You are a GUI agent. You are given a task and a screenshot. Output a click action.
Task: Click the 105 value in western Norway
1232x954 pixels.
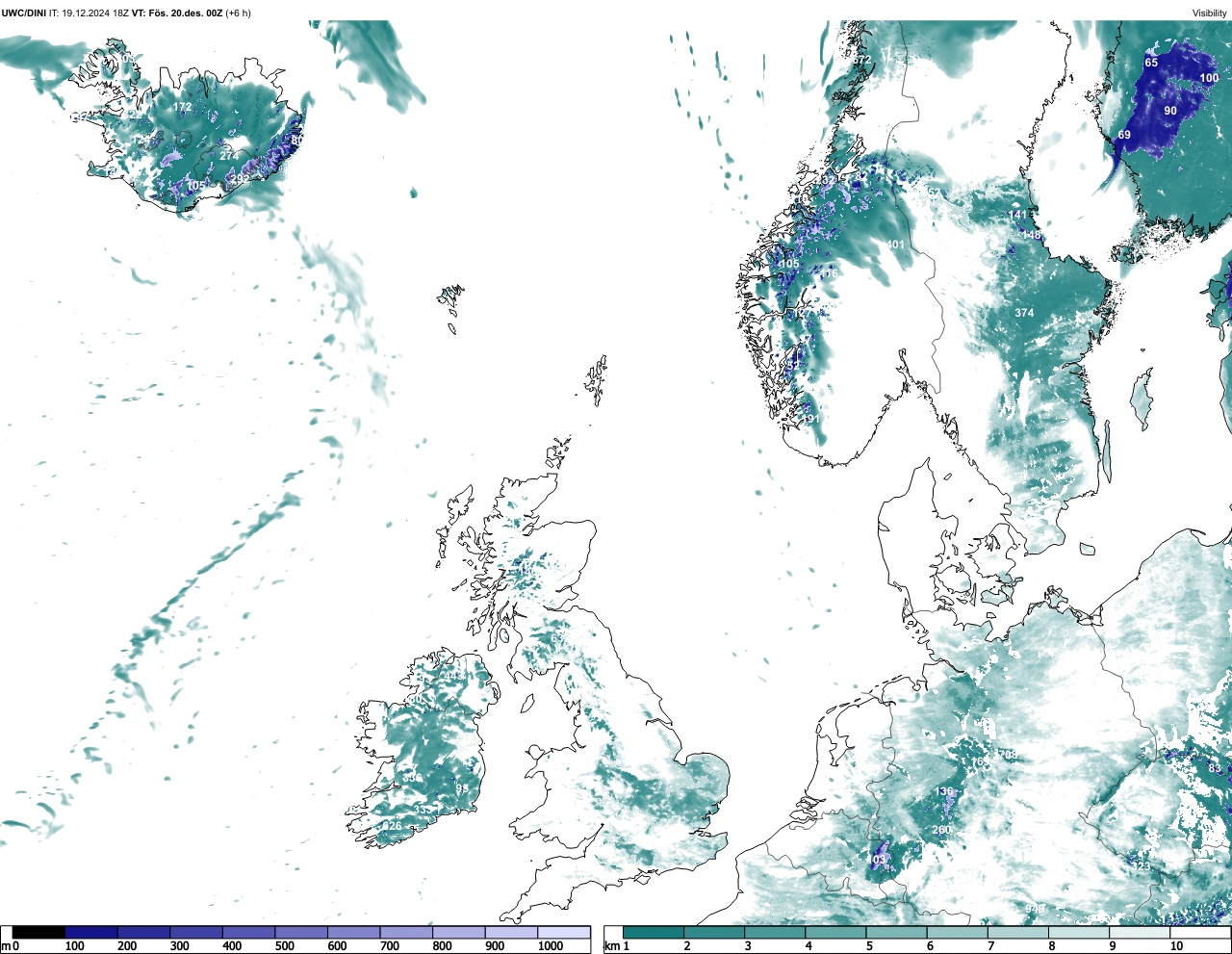789,264
